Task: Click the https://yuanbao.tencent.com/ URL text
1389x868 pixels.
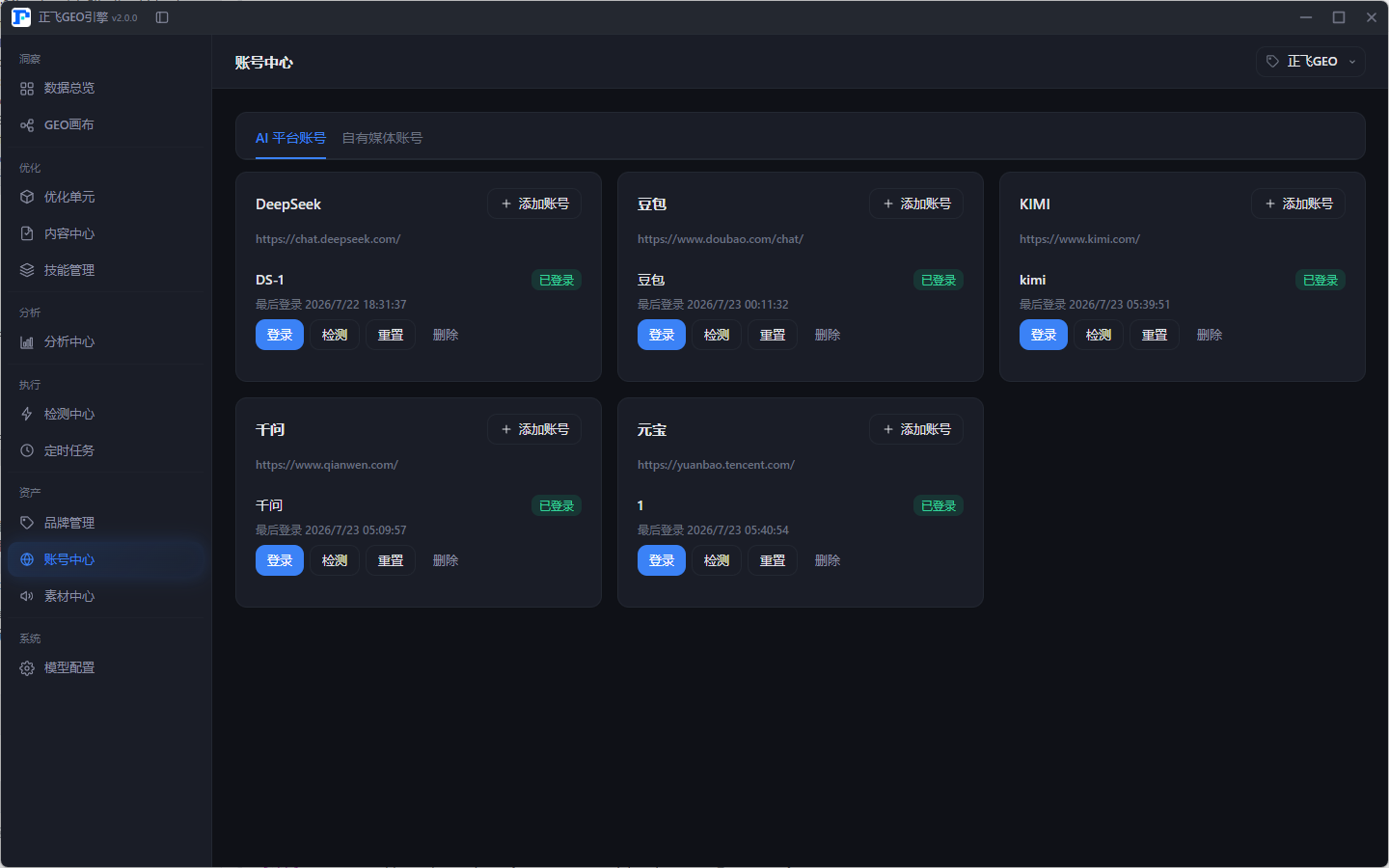Action: click(x=716, y=465)
